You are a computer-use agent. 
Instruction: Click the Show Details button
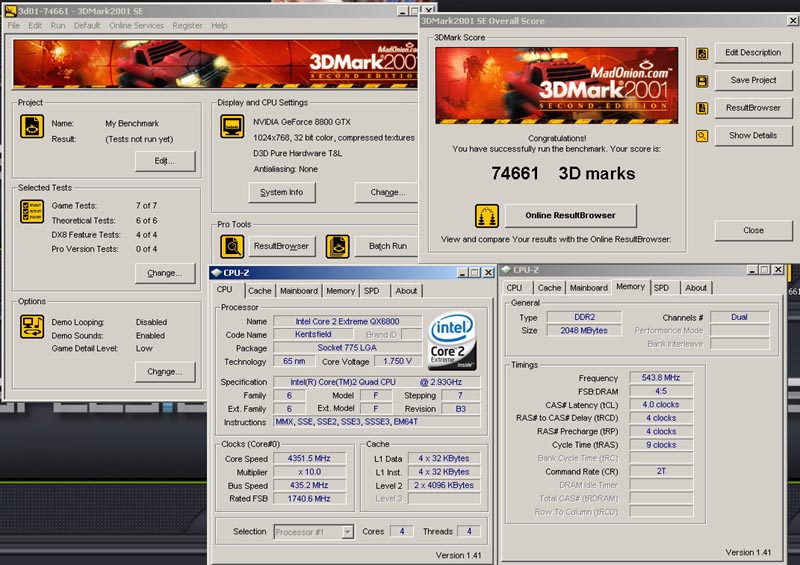tap(753, 135)
